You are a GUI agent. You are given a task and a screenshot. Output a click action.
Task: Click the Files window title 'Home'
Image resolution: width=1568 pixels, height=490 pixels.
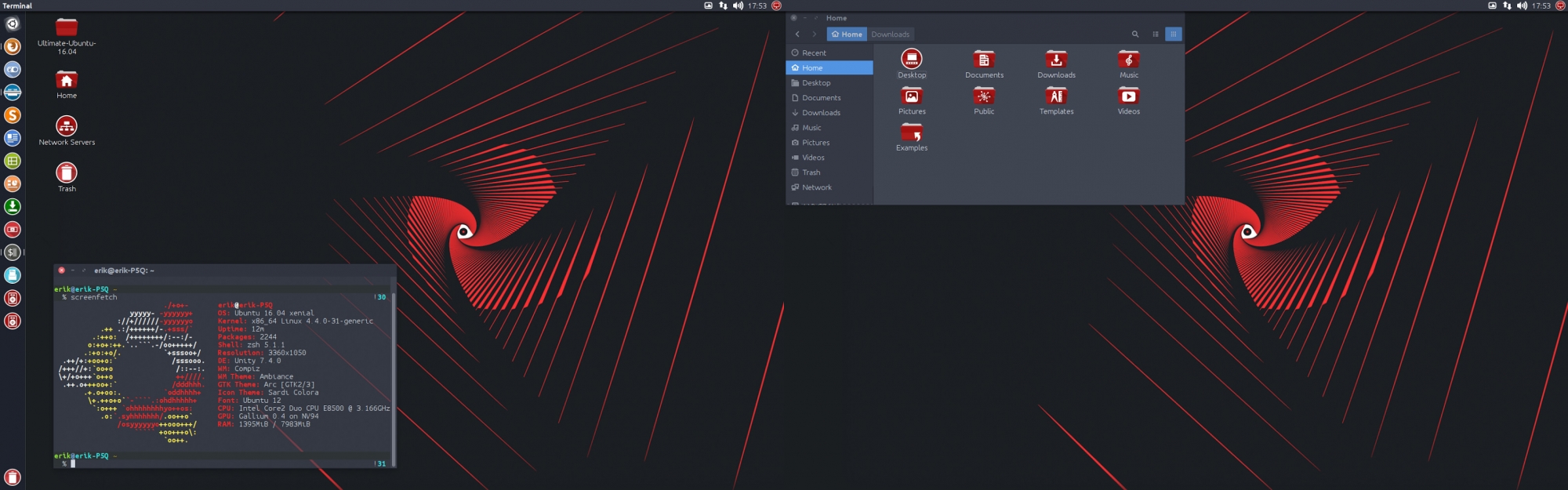(x=837, y=18)
